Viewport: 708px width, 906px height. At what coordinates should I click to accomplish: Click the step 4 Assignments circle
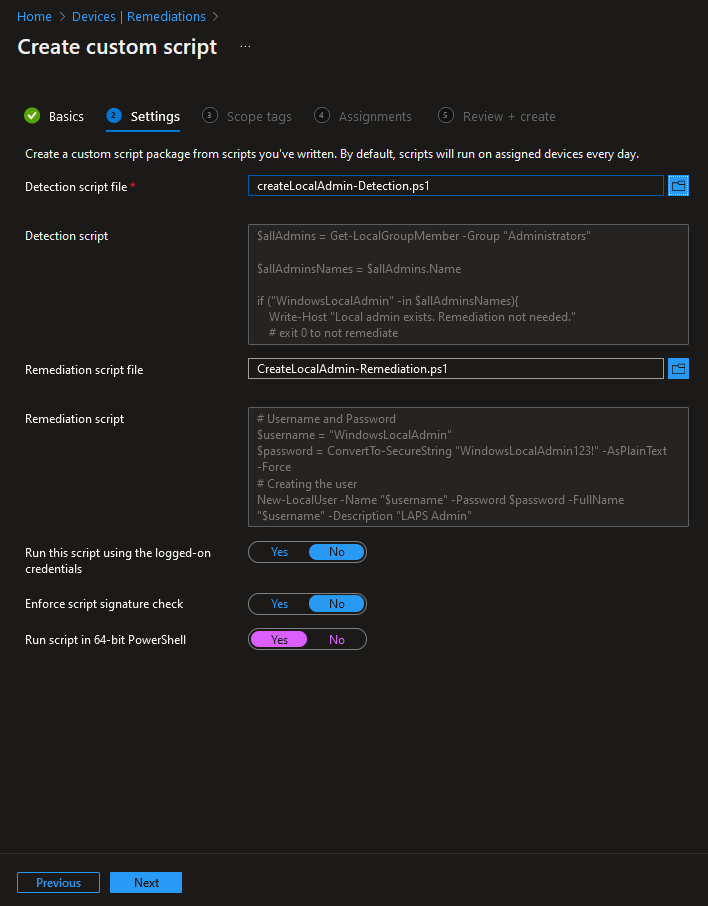(322, 116)
